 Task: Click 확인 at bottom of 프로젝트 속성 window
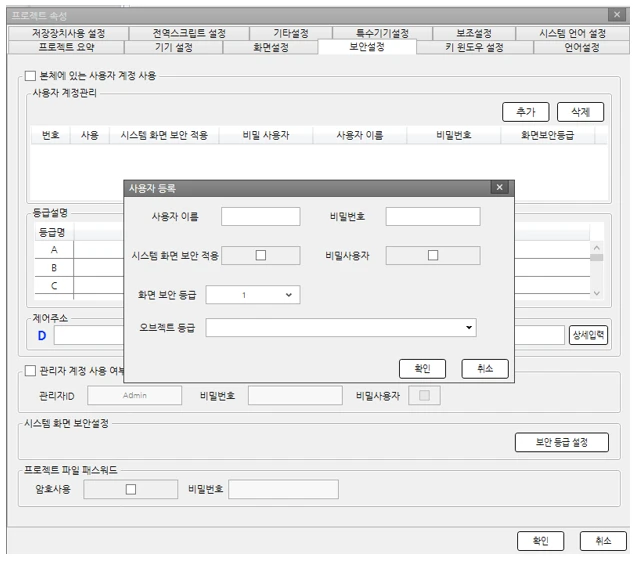(541, 541)
